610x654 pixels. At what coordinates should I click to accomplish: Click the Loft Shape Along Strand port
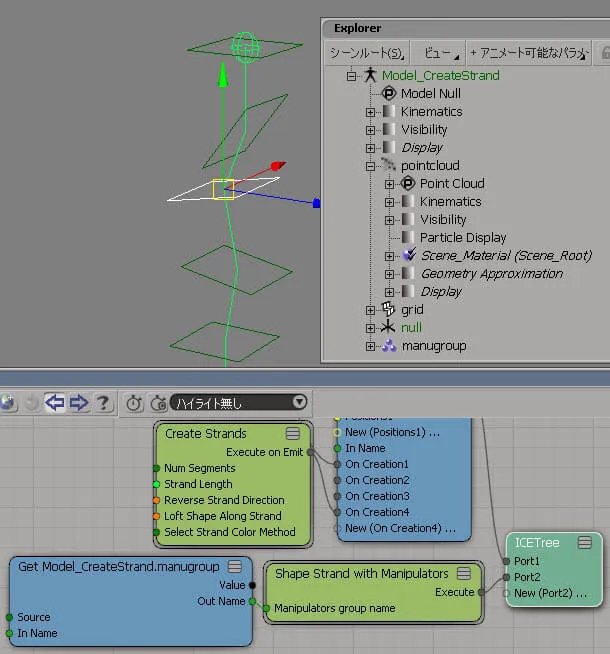coord(156,516)
